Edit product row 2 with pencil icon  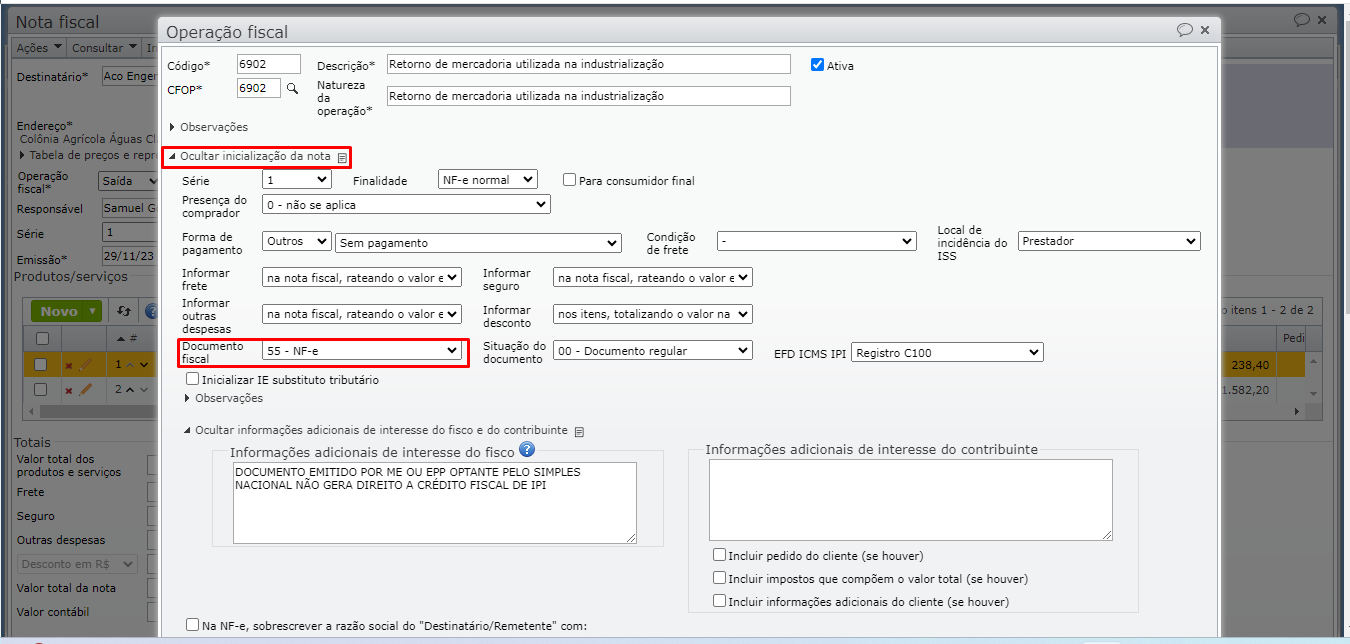click(85, 389)
